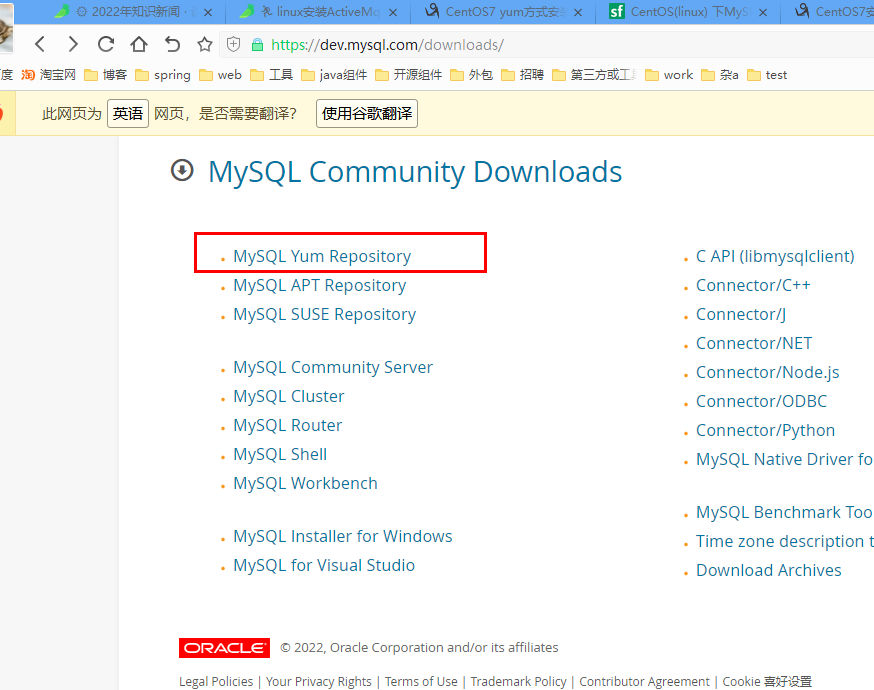Open Connector/C++ link
The image size is (874, 690).
[753, 285]
